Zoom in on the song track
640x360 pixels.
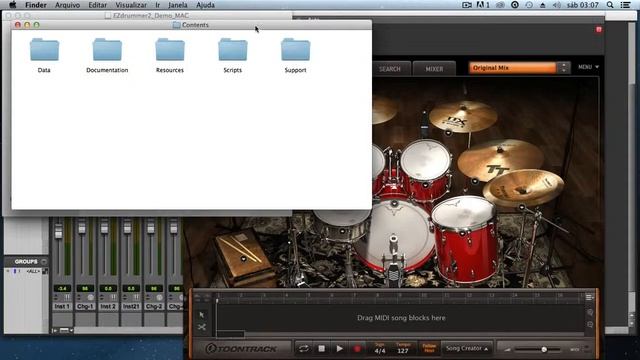pos(590,313)
